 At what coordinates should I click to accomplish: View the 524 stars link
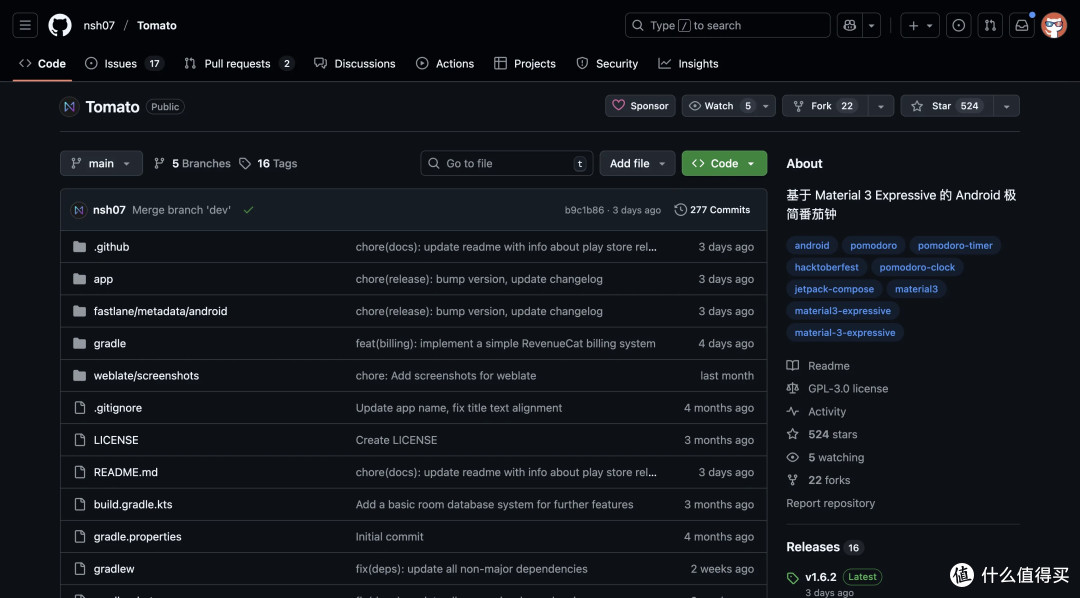click(822, 434)
